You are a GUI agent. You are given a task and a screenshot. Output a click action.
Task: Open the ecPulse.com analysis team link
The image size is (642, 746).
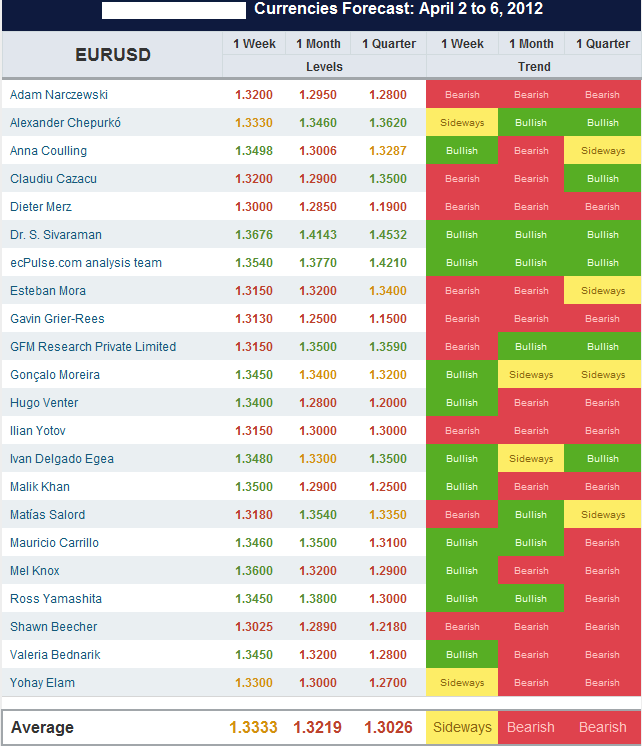[86, 263]
